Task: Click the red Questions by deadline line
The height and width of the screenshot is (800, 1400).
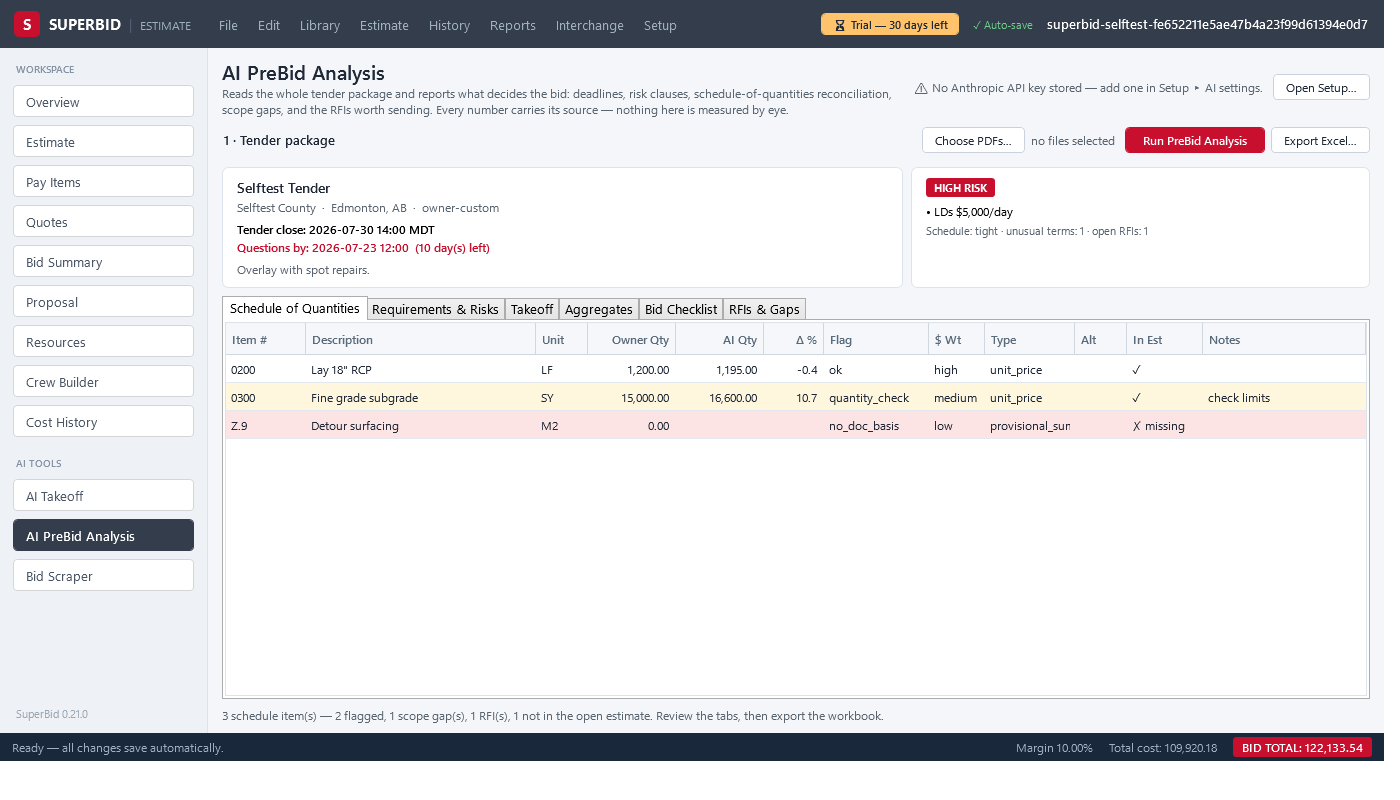Action: click(x=363, y=248)
